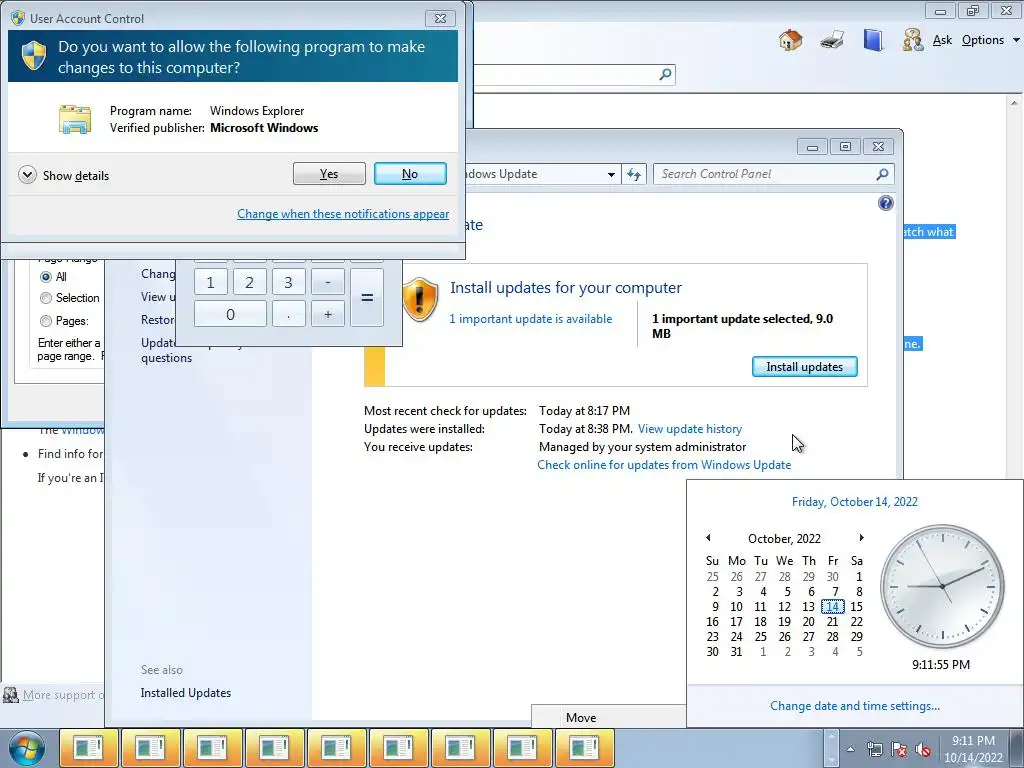Select October 21 in the calendar

833,622
